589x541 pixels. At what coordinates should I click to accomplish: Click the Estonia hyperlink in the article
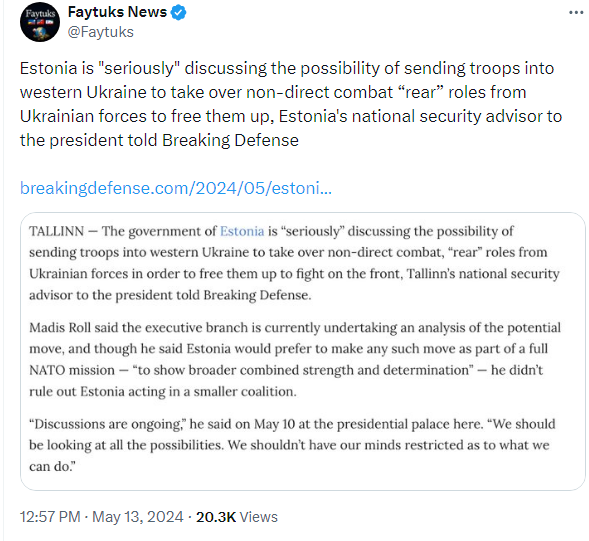tap(242, 231)
